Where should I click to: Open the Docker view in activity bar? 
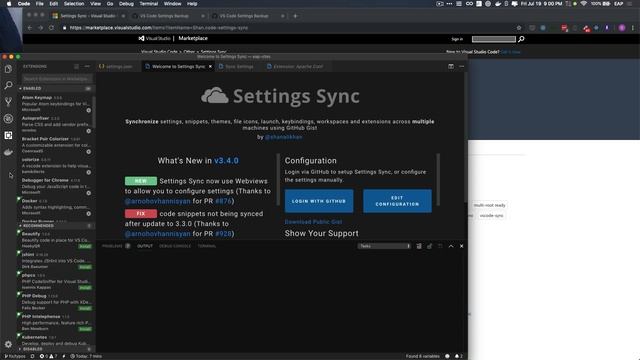pos(8,152)
